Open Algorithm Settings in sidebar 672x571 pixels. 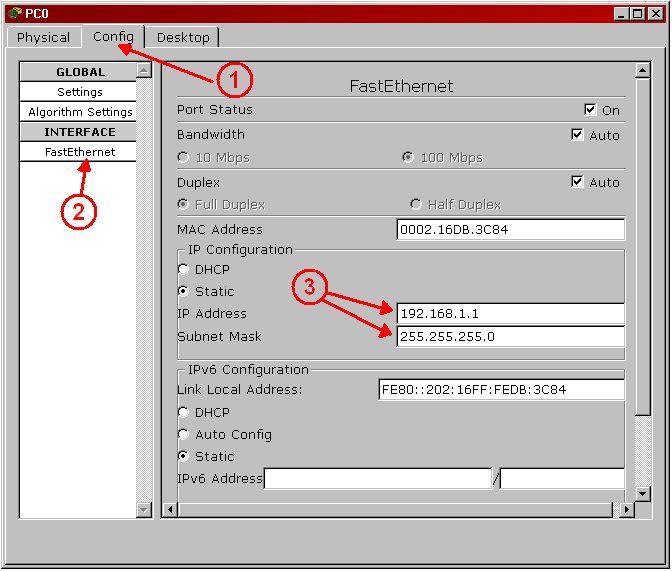pyautogui.click(x=79, y=112)
